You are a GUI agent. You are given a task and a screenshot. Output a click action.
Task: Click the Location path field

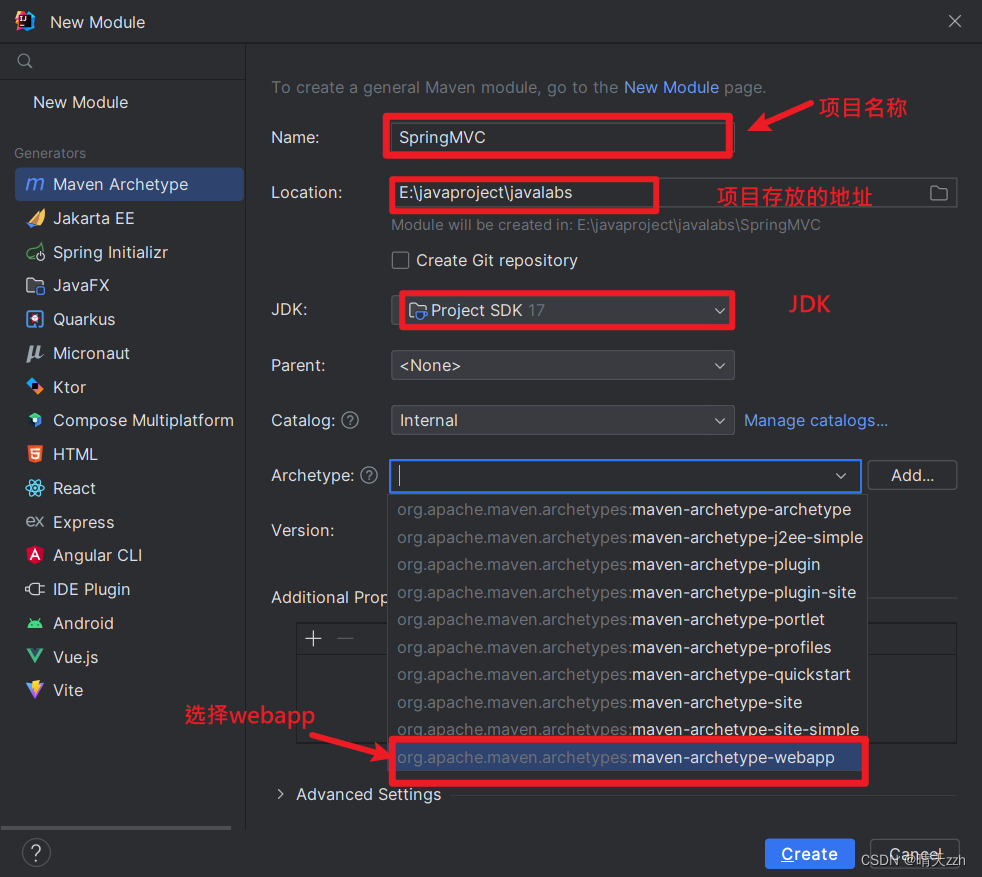pos(673,193)
